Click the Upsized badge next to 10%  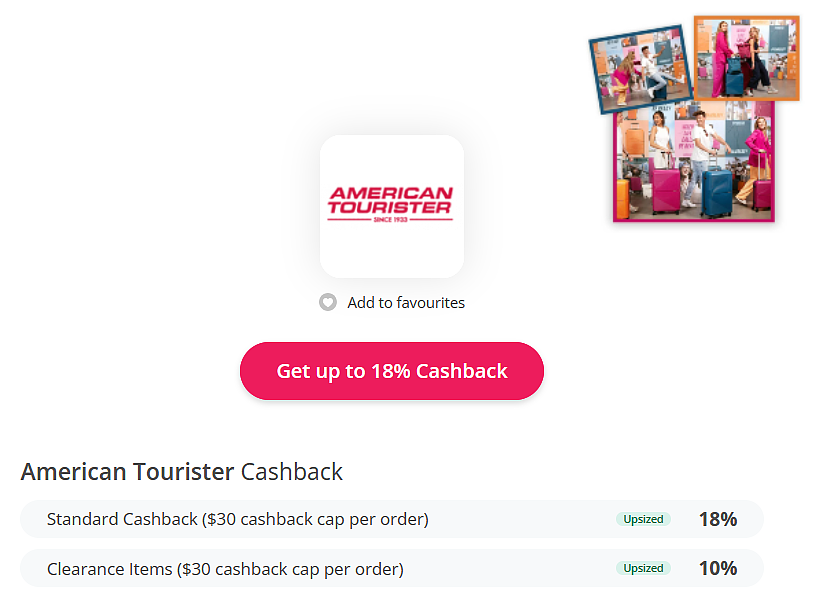(644, 568)
